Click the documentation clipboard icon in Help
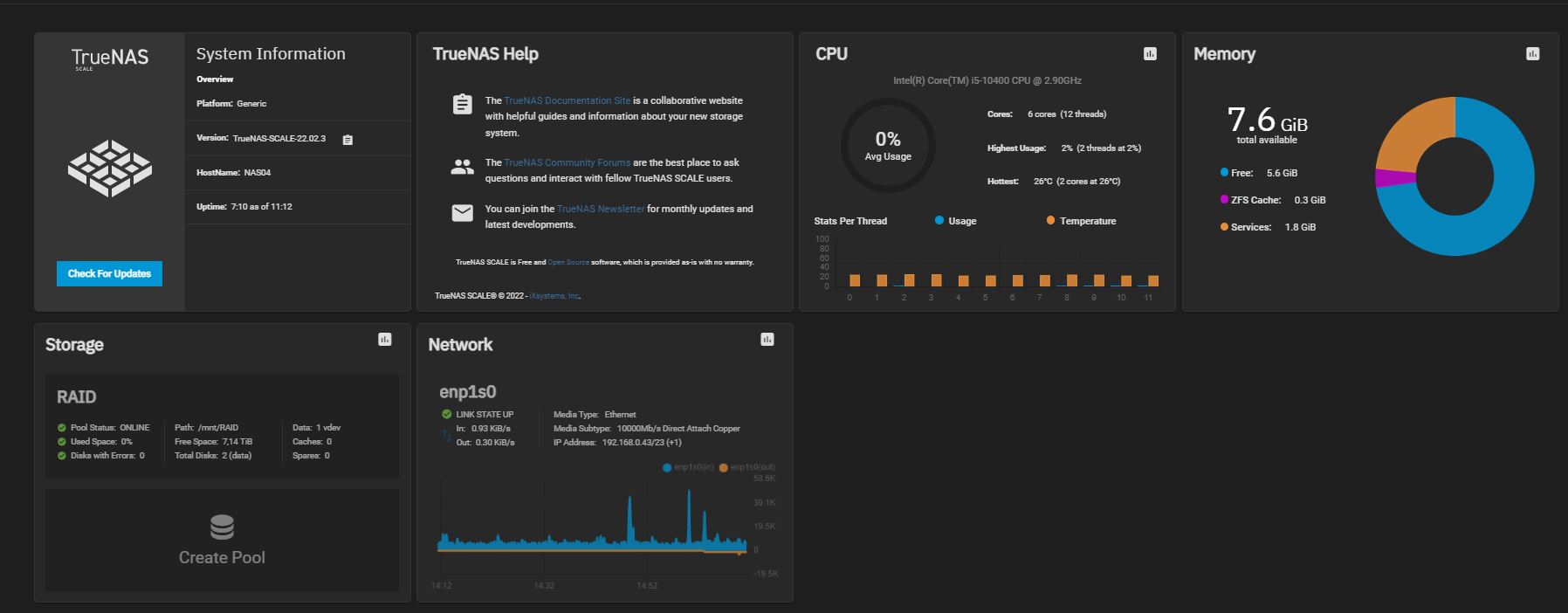 pos(463,104)
